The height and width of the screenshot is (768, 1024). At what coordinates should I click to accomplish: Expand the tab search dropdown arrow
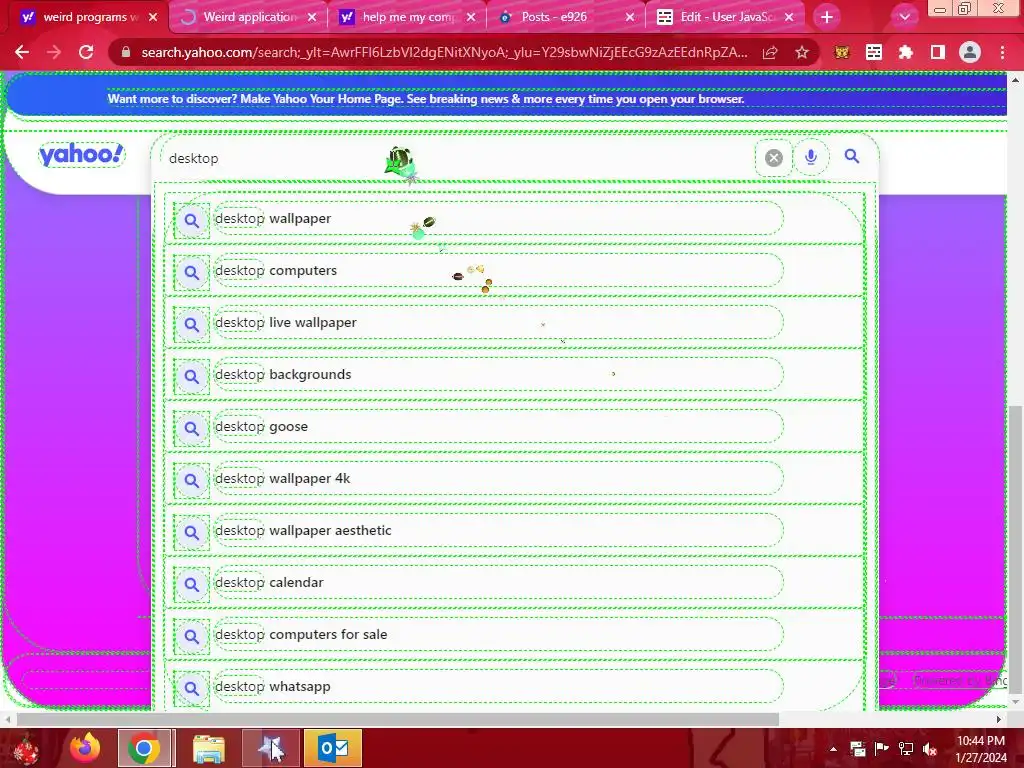click(904, 17)
